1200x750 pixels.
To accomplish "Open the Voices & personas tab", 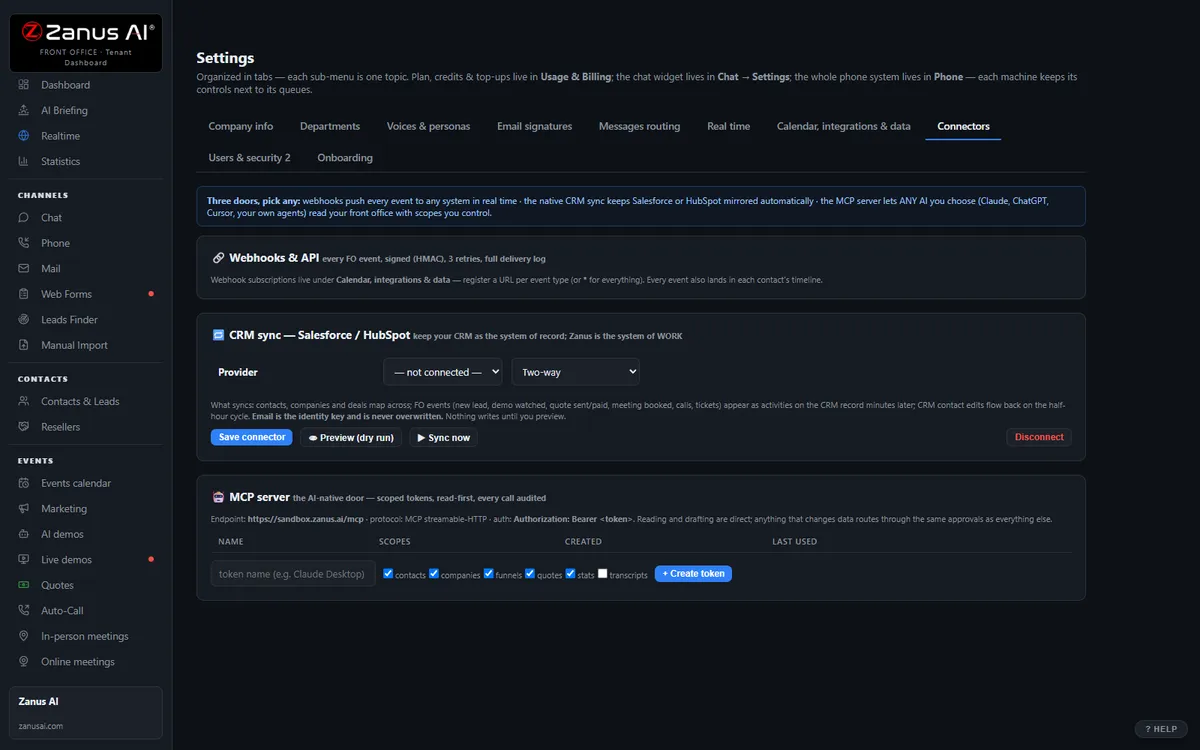I will pos(429,126).
